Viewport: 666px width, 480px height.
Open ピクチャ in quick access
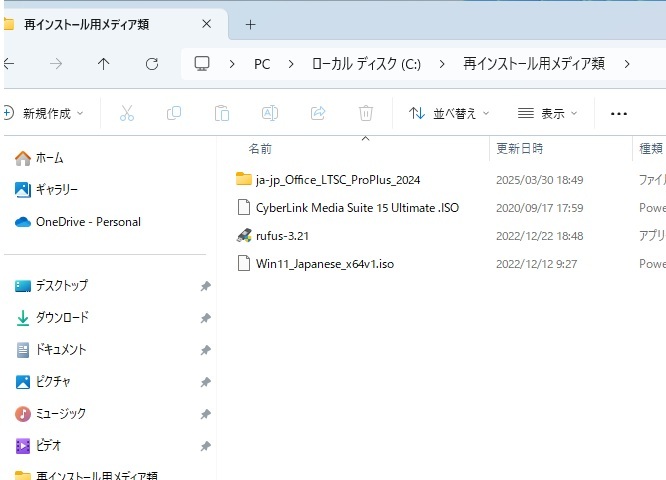point(42,381)
